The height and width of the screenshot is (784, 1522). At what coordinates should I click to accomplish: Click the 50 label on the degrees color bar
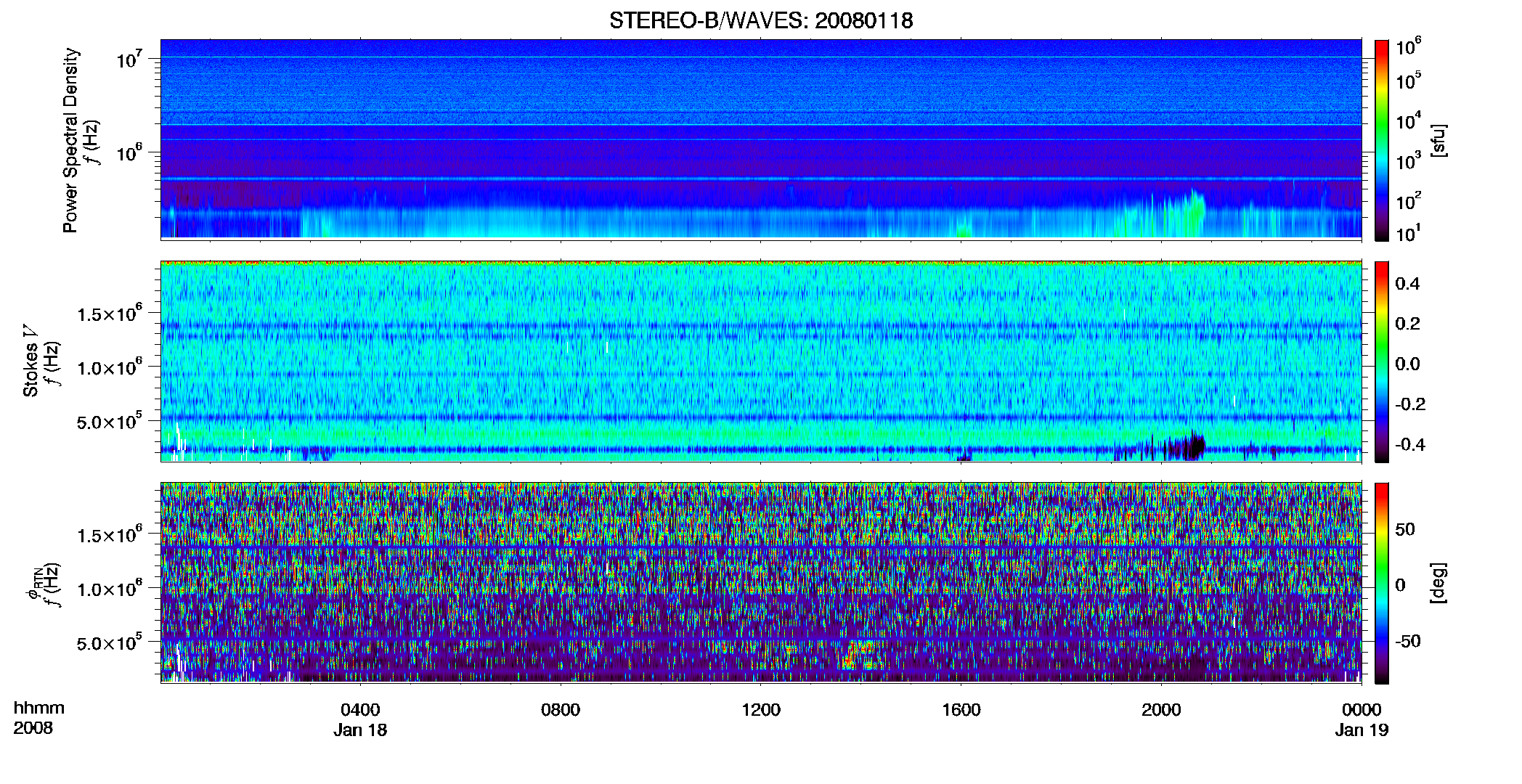[1405, 529]
